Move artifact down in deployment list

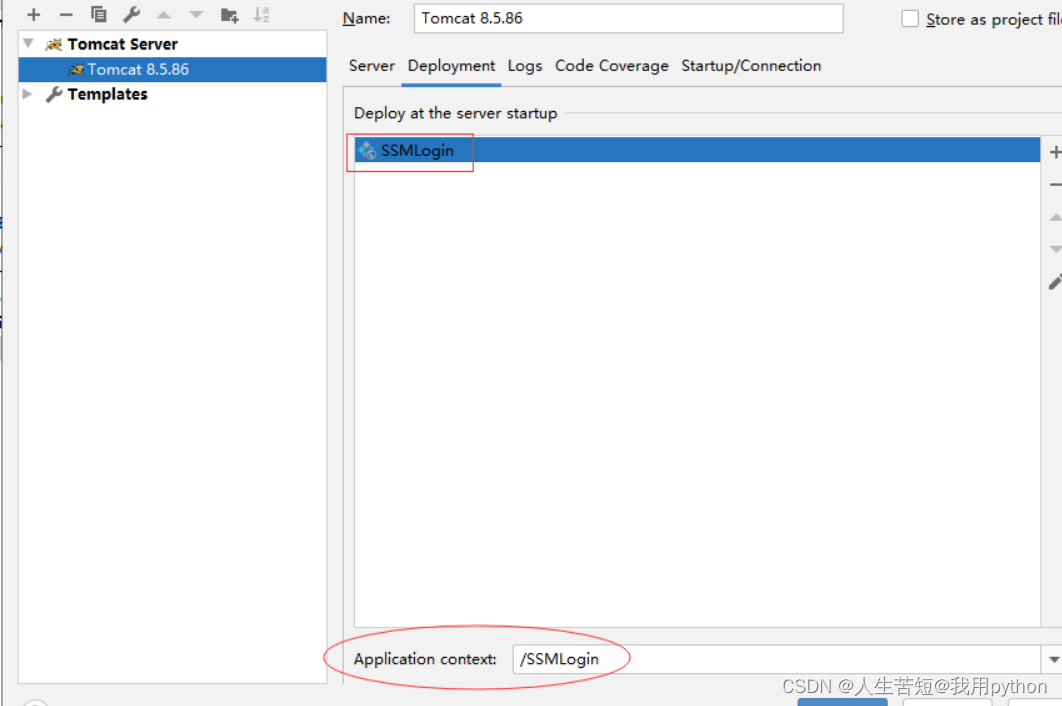point(1055,249)
